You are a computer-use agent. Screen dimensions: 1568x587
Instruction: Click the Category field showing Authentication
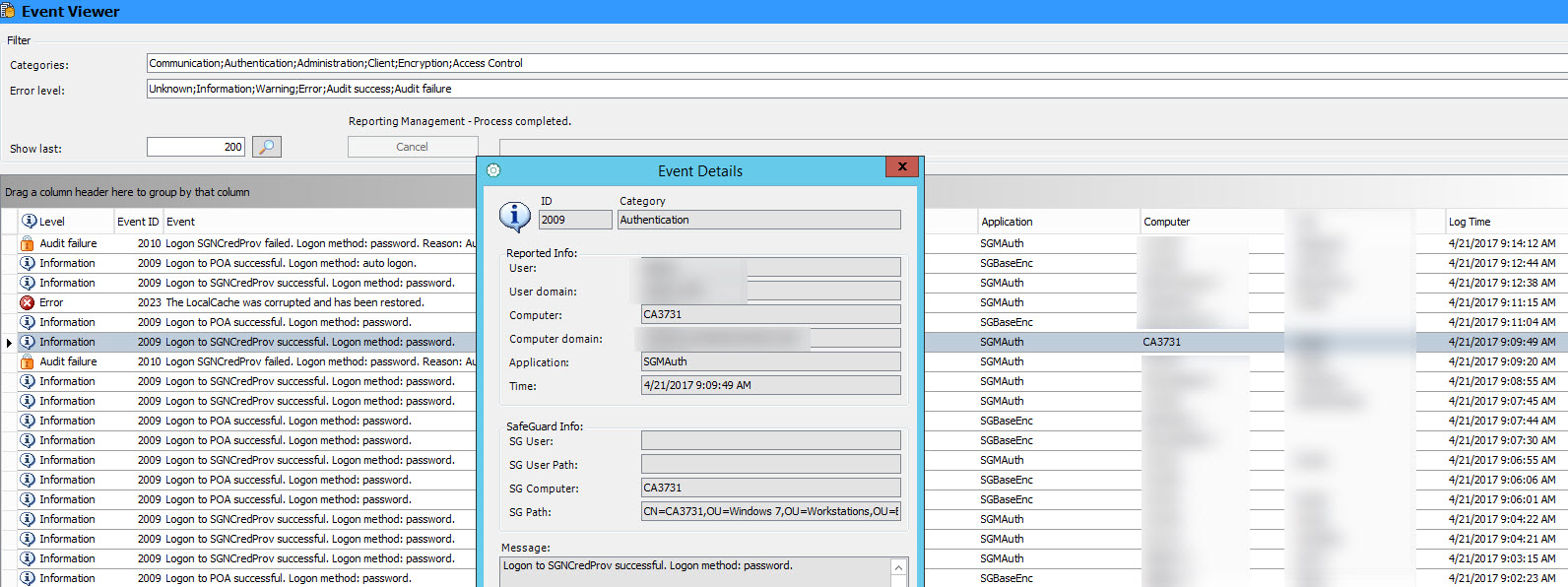click(759, 220)
